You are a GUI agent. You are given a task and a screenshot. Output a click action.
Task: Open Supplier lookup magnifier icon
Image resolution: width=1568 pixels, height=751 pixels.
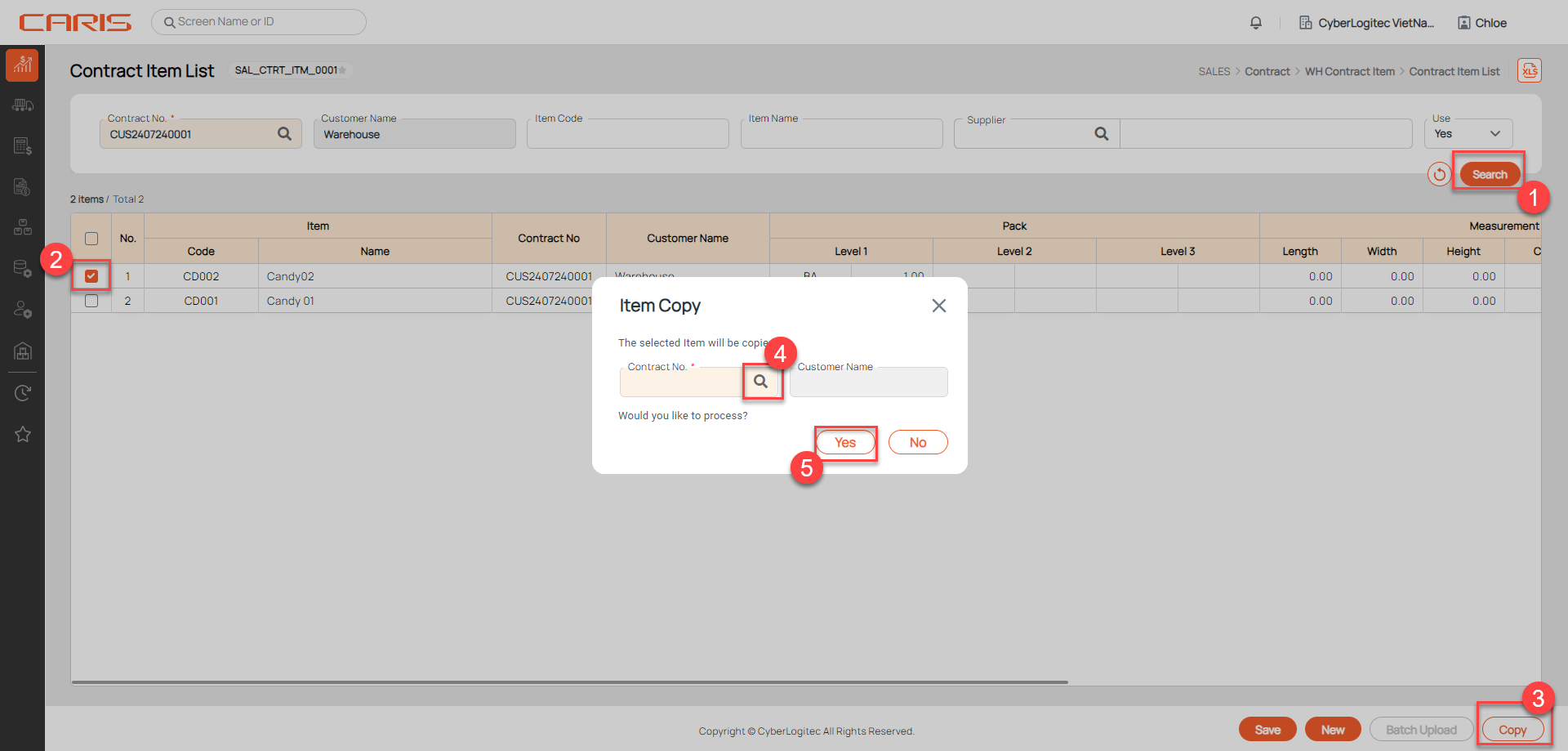(x=1102, y=134)
